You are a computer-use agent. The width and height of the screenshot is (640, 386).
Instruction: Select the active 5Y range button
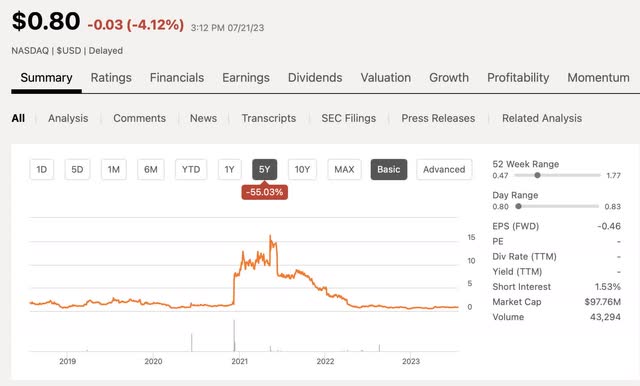pos(264,169)
